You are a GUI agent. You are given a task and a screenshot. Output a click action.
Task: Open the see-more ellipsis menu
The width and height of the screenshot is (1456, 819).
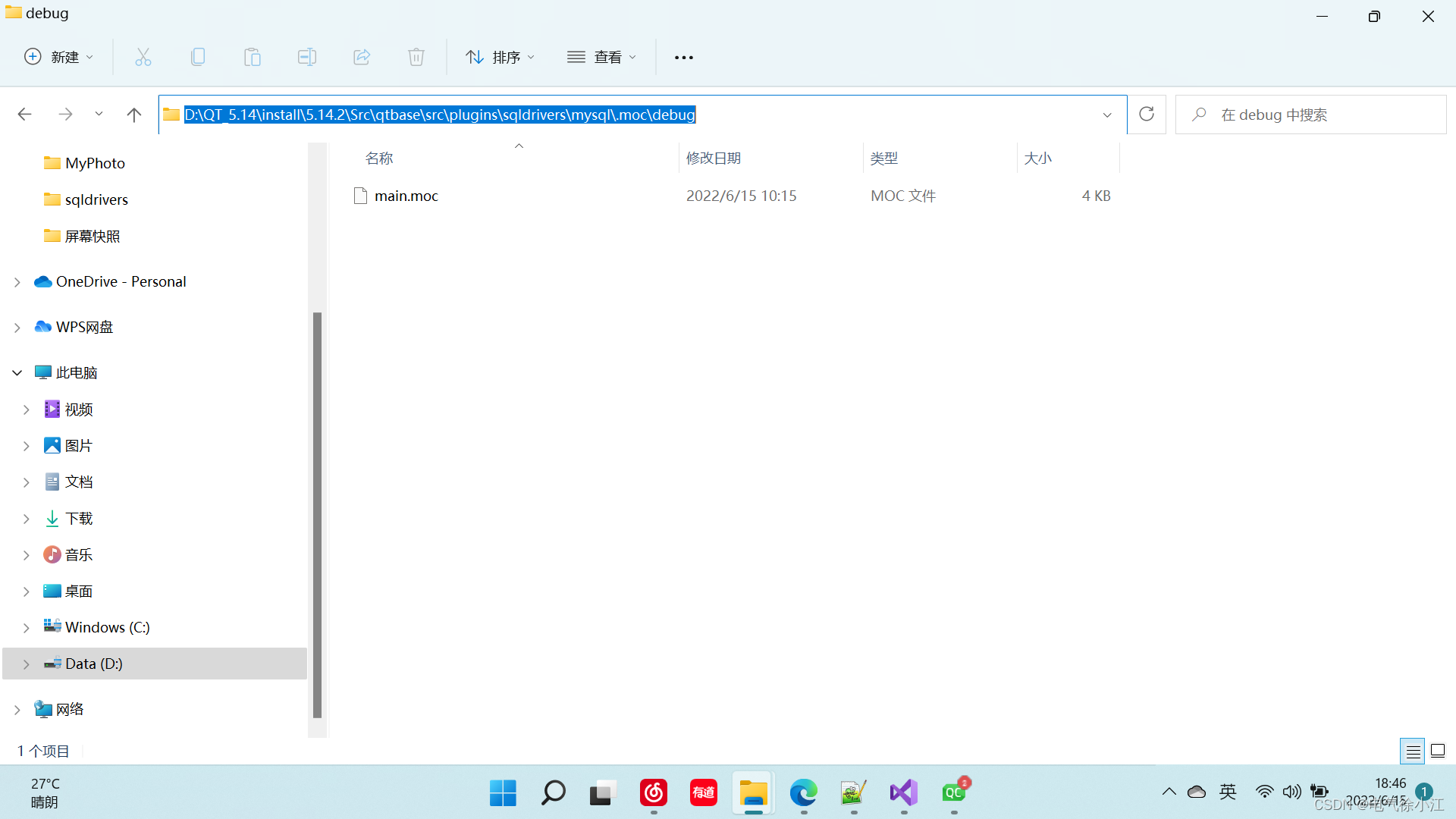[683, 57]
